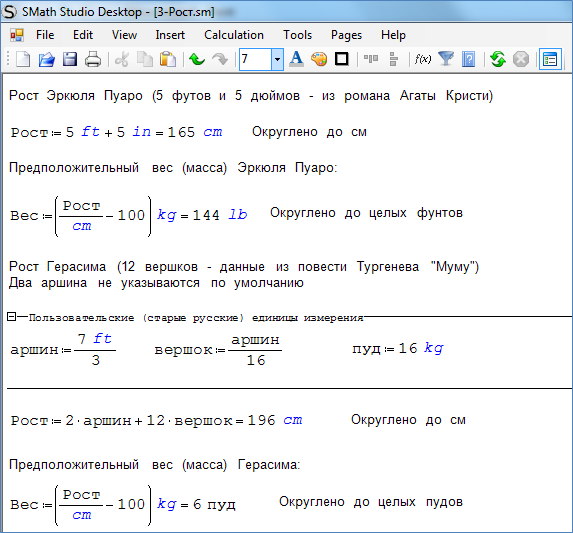Click the SMath Studio title bar logo
The image size is (573, 533).
(x=9, y=11)
